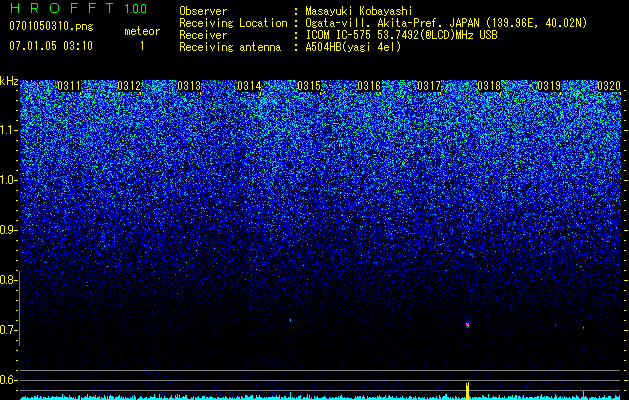The height and width of the screenshot is (400, 629).
Task: Click the 1.1 kHz axis tick label
Action: pyautogui.click(x=8, y=130)
